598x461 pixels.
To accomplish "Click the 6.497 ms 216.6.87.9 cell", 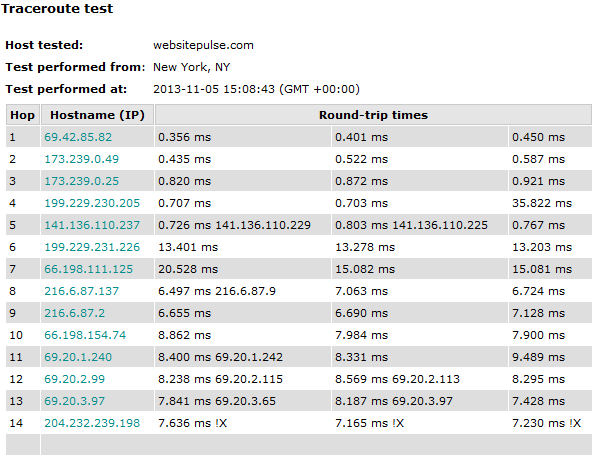I will click(243, 291).
